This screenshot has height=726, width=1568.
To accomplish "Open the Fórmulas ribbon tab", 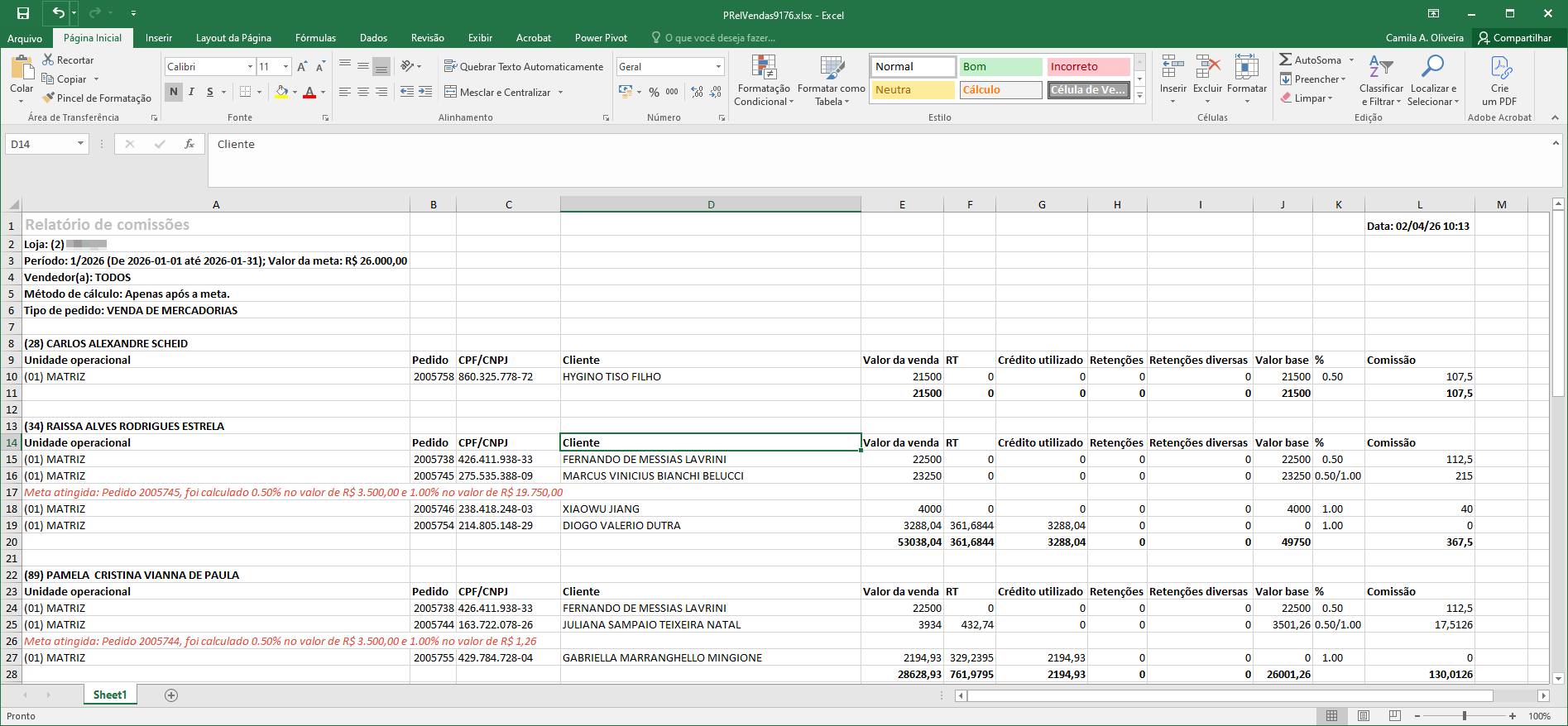I will point(315,38).
